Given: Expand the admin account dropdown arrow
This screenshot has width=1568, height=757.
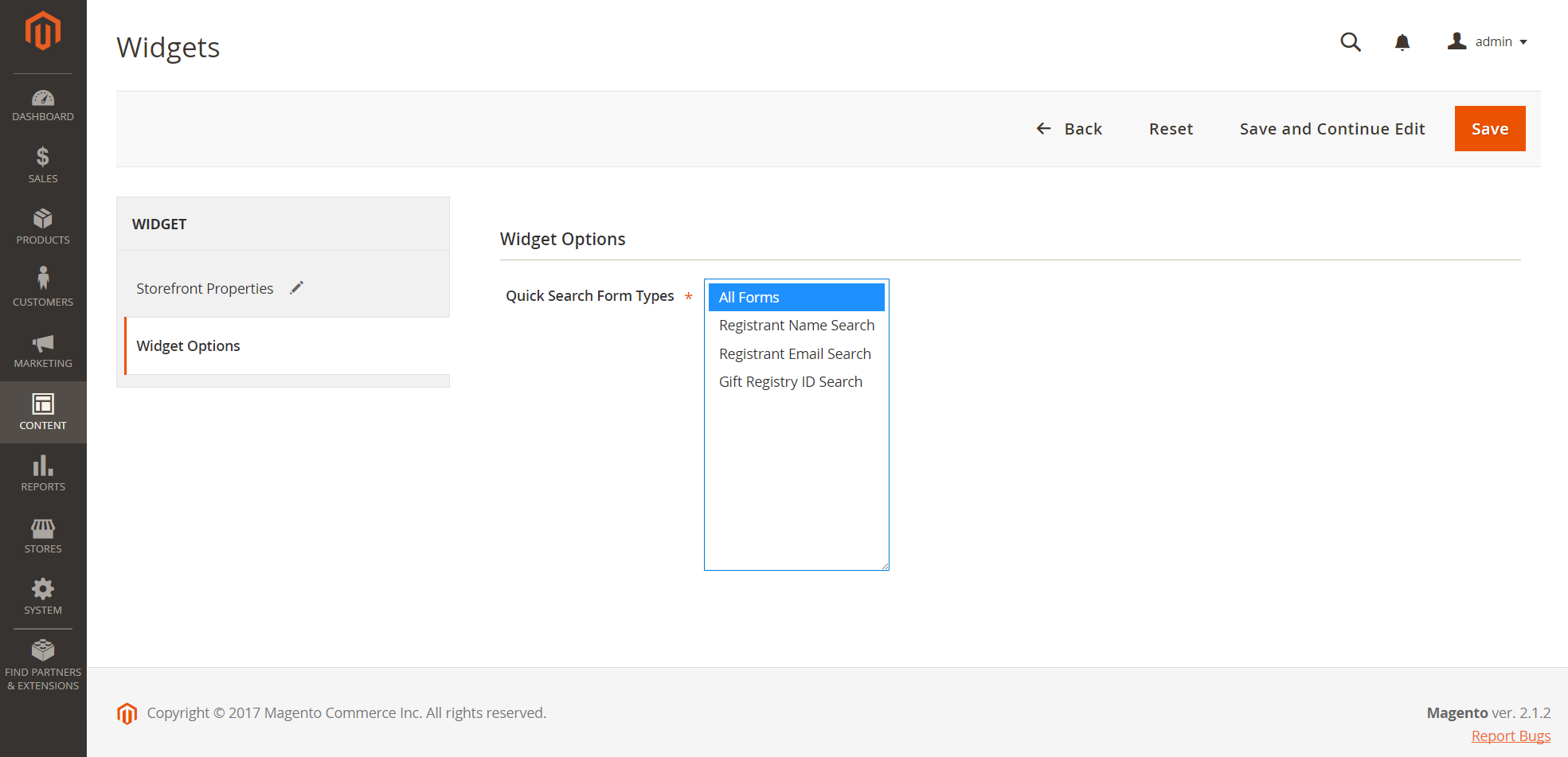Looking at the screenshot, I should click(1523, 42).
